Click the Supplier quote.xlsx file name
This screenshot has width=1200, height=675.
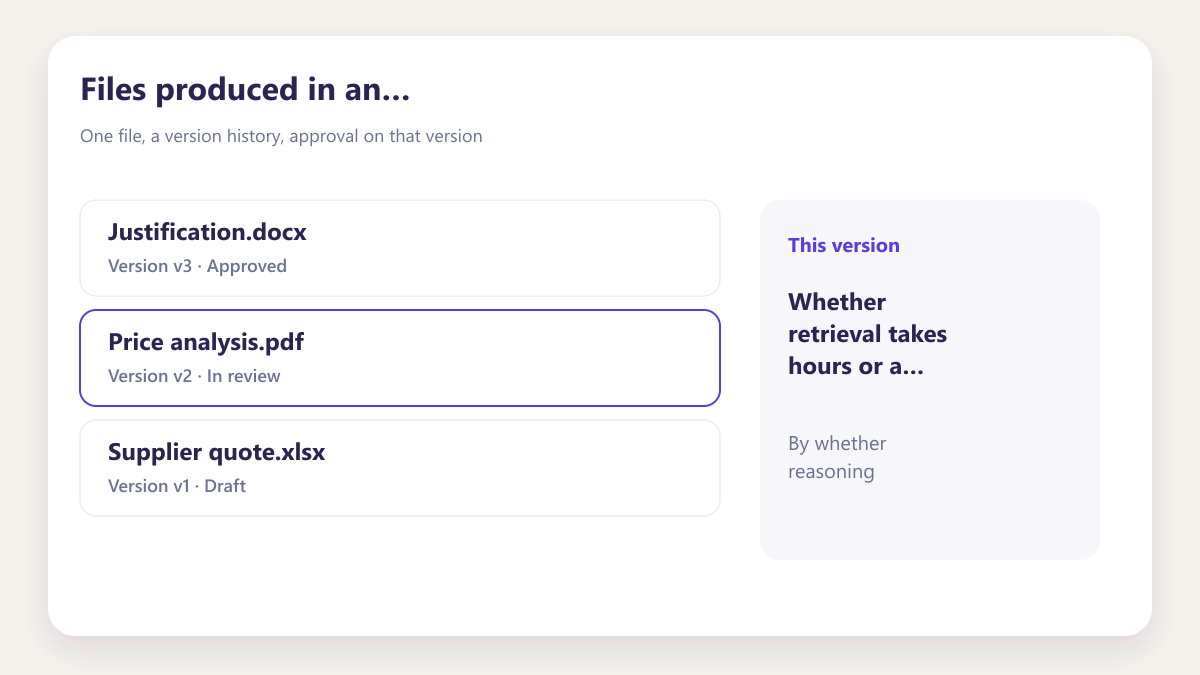216,452
